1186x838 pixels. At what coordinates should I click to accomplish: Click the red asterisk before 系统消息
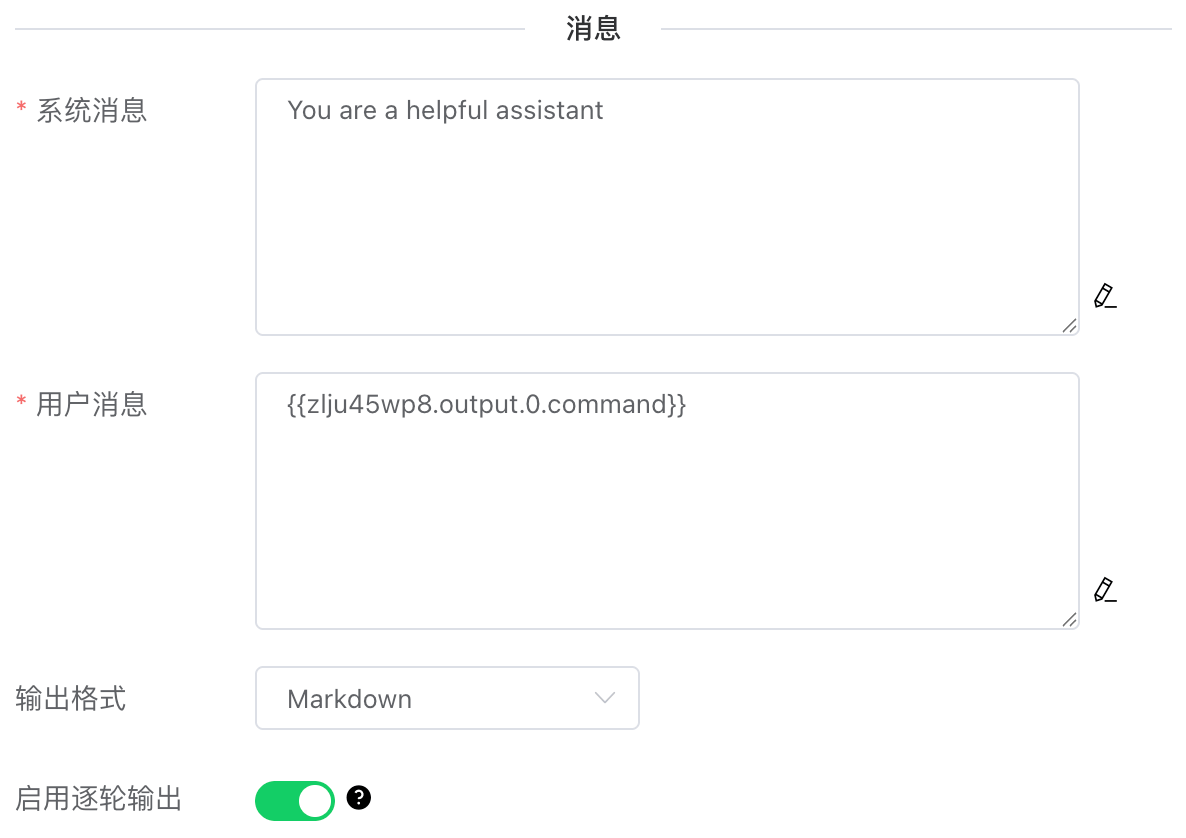click(x=21, y=108)
